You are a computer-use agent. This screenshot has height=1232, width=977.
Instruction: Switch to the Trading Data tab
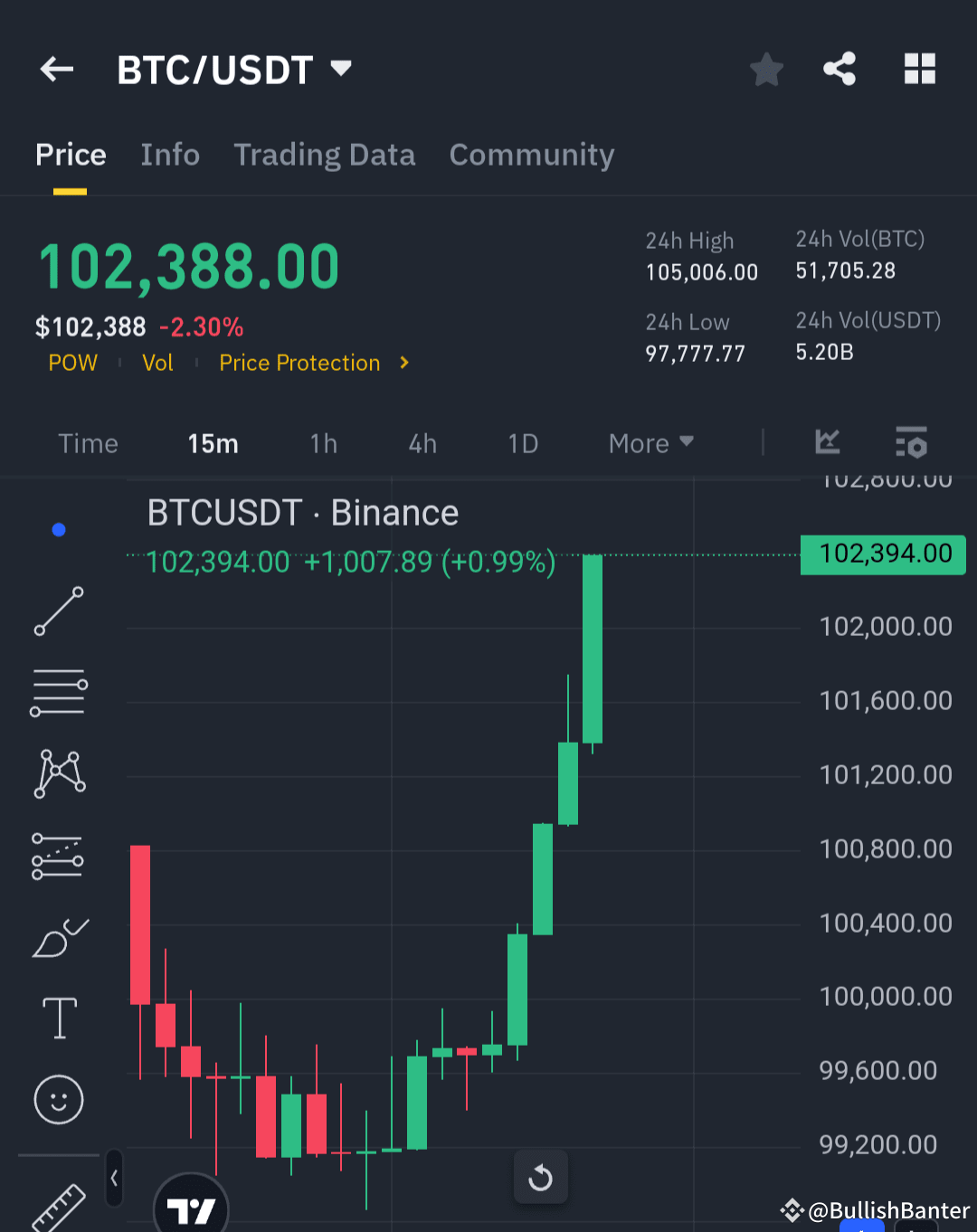coord(325,155)
